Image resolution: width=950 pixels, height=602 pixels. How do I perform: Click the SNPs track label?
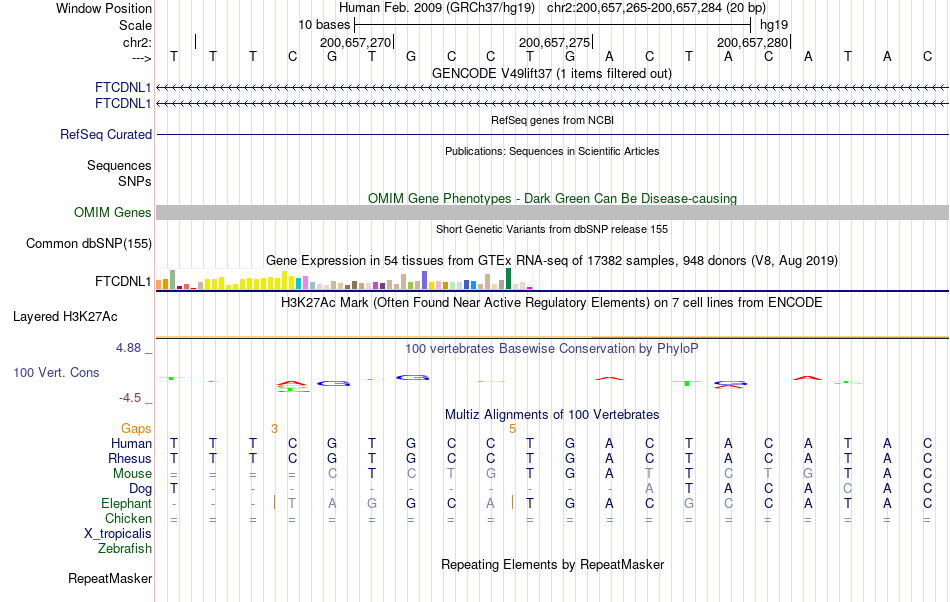tap(135, 181)
